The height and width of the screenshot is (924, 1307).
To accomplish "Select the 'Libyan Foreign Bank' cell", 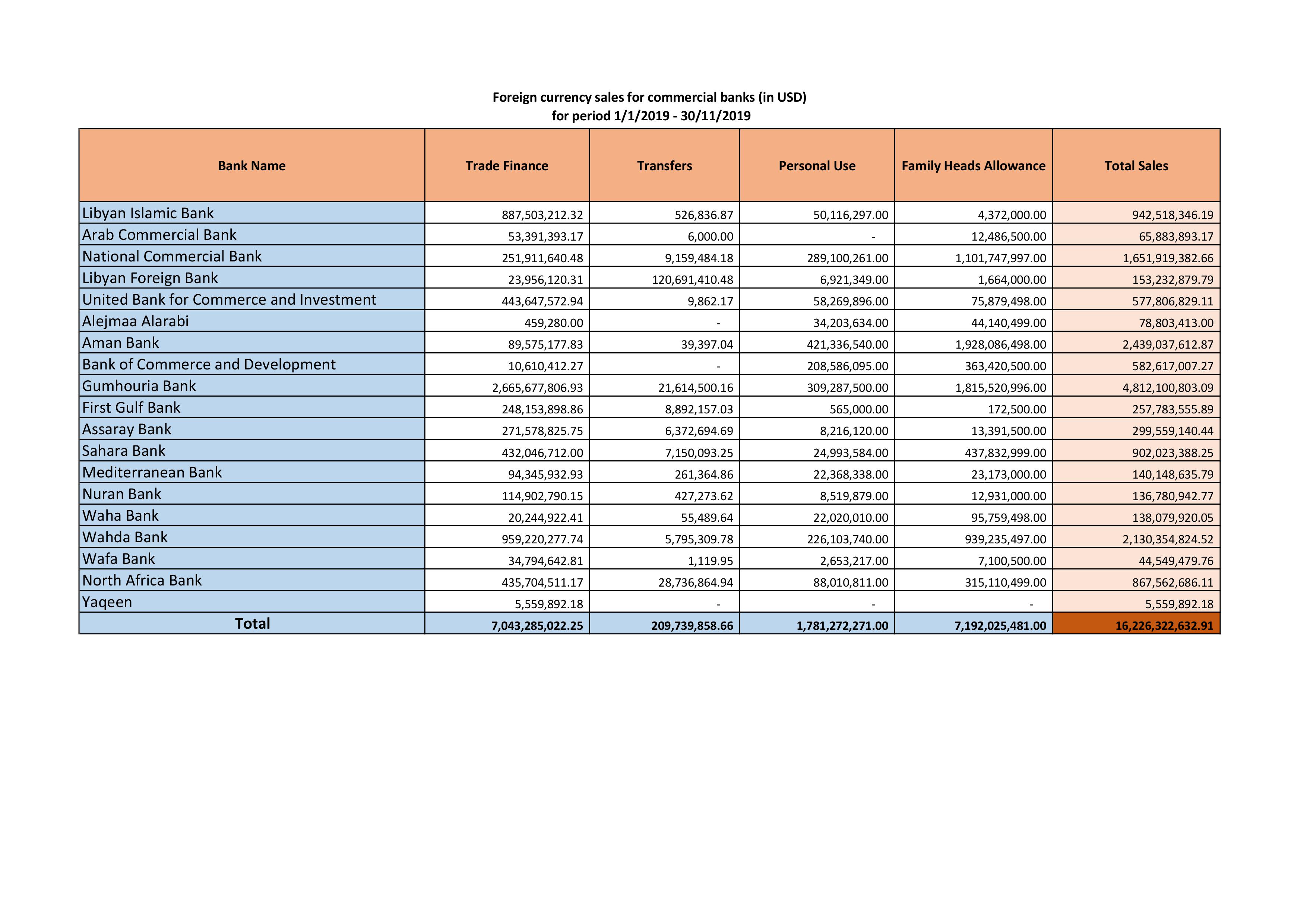I will click(x=251, y=278).
